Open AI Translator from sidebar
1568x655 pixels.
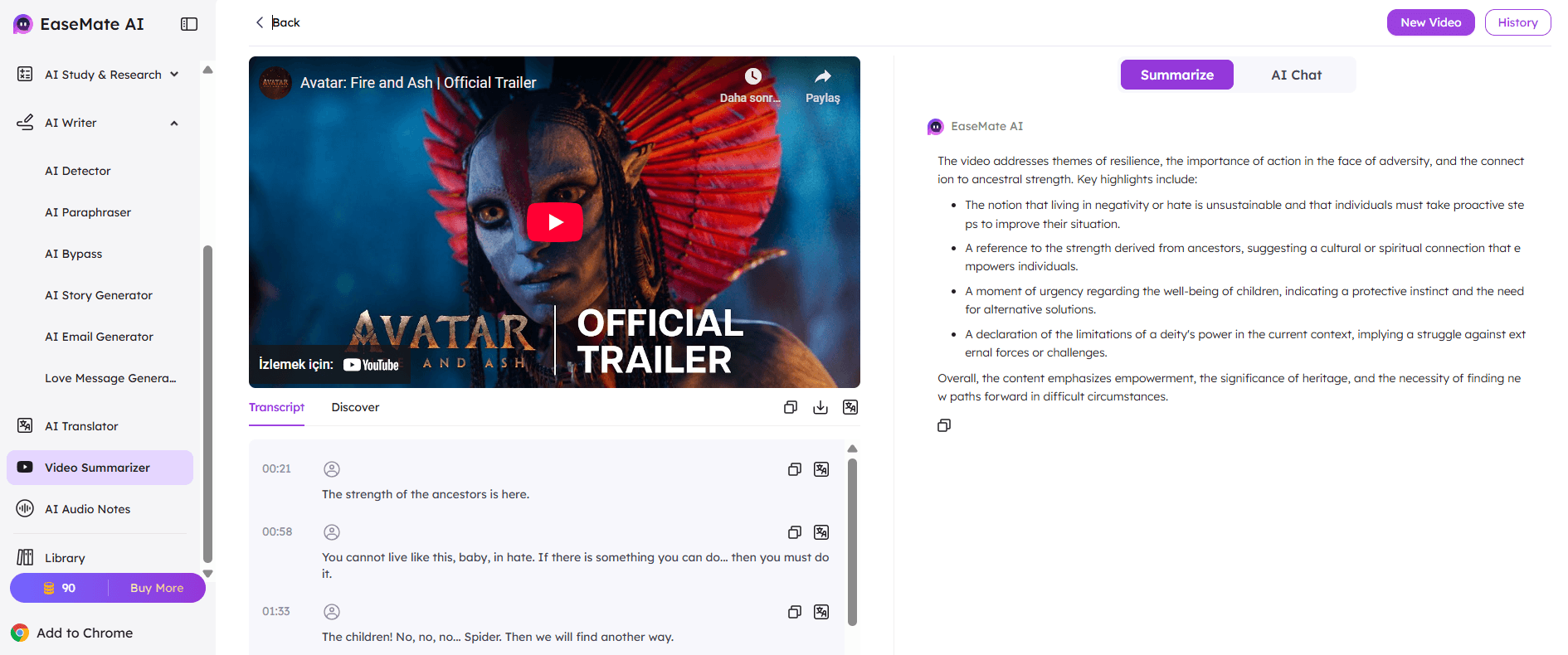pos(81,426)
